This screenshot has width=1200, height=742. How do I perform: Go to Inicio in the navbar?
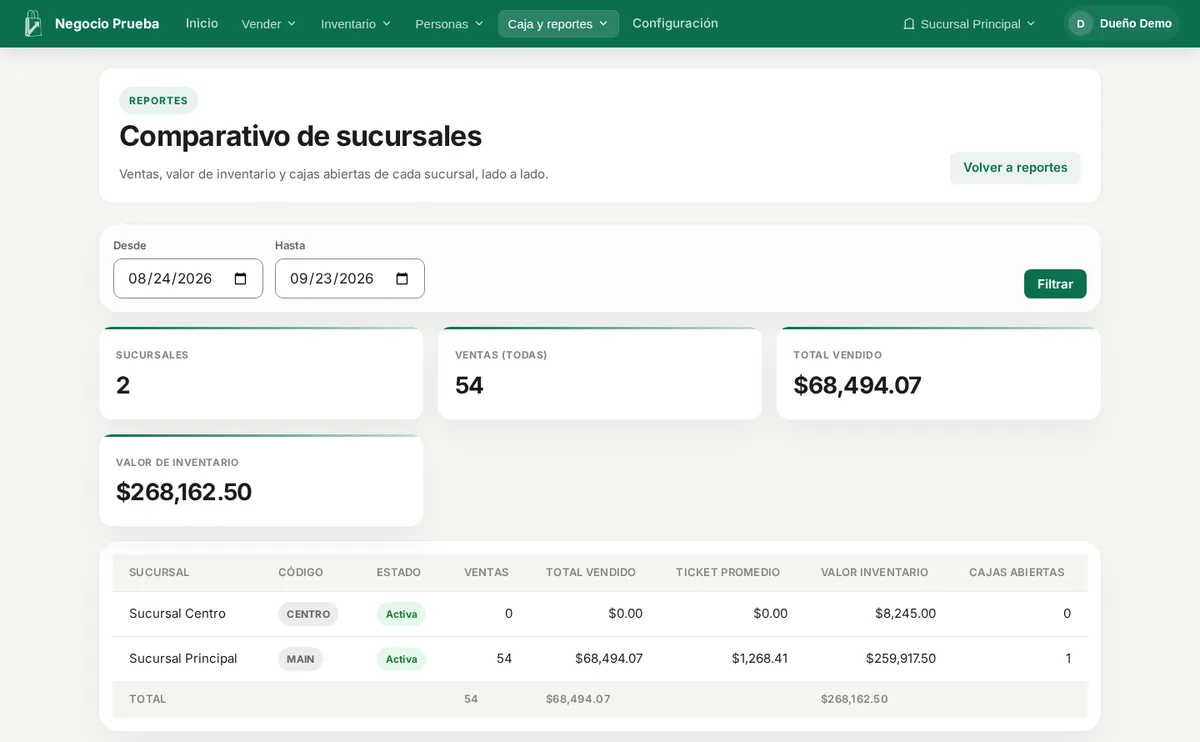point(202,23)
